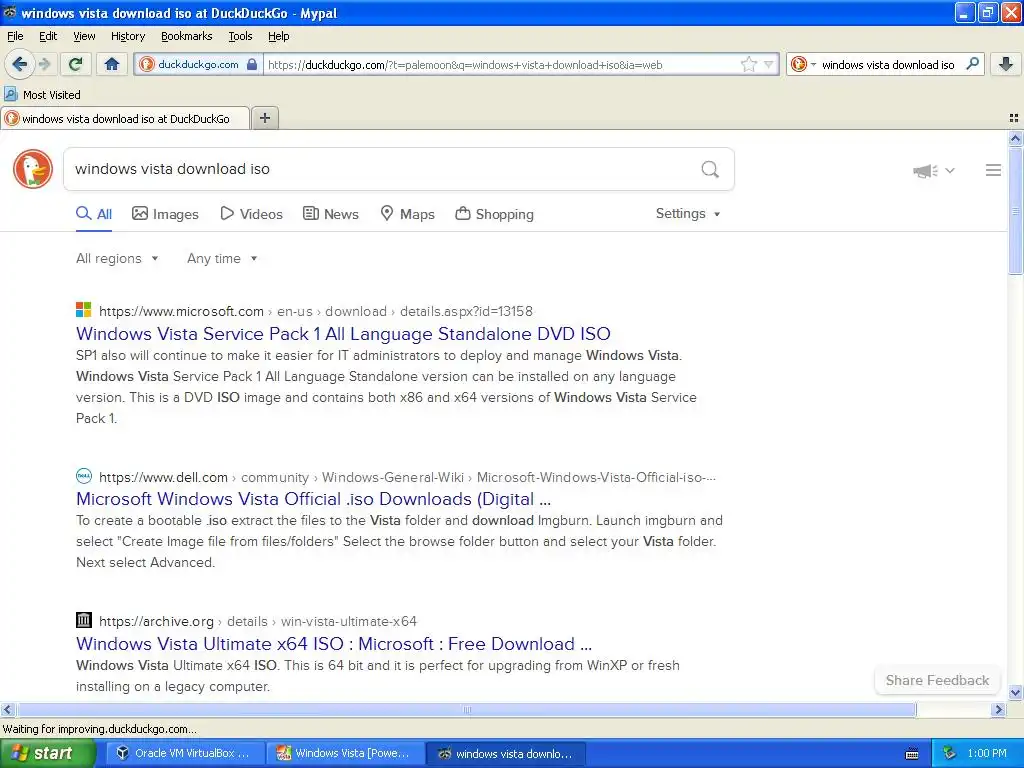Viewport: 1024px width, 768px height.
Task: Click vertical scrollbar up arrow
Action: 1015,138
